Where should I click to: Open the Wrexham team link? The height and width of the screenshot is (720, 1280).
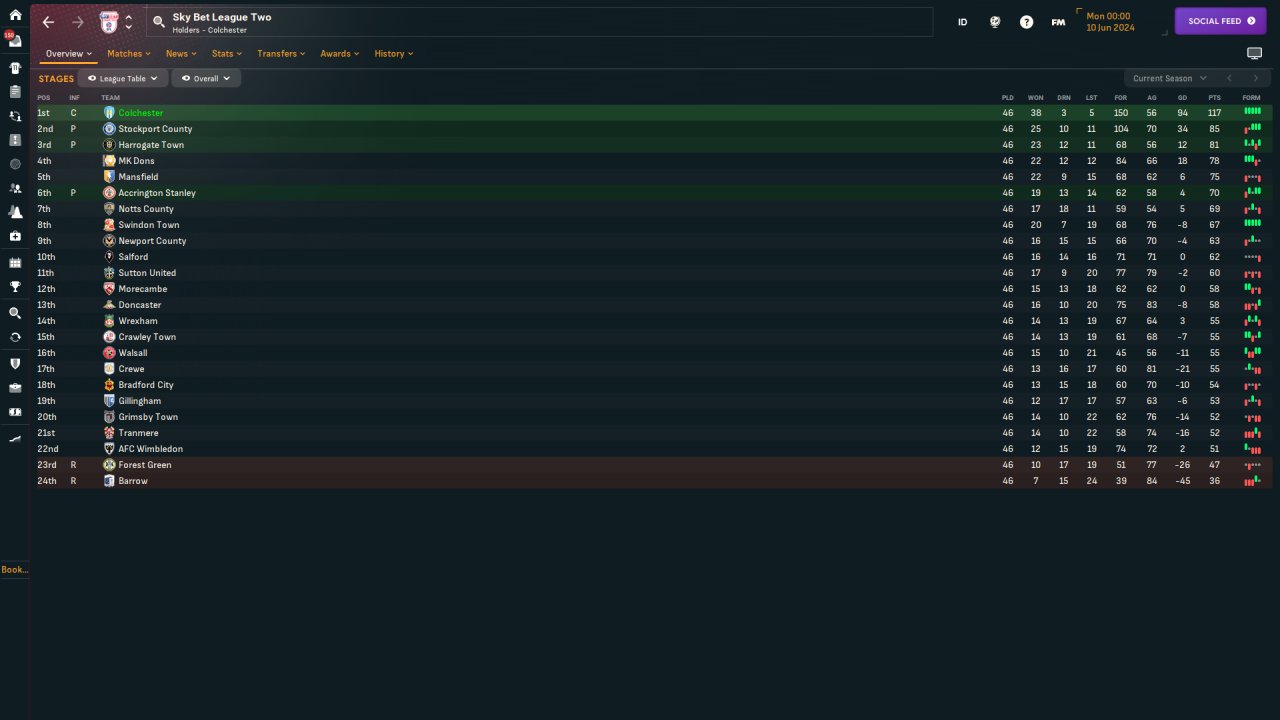[138, 321]
